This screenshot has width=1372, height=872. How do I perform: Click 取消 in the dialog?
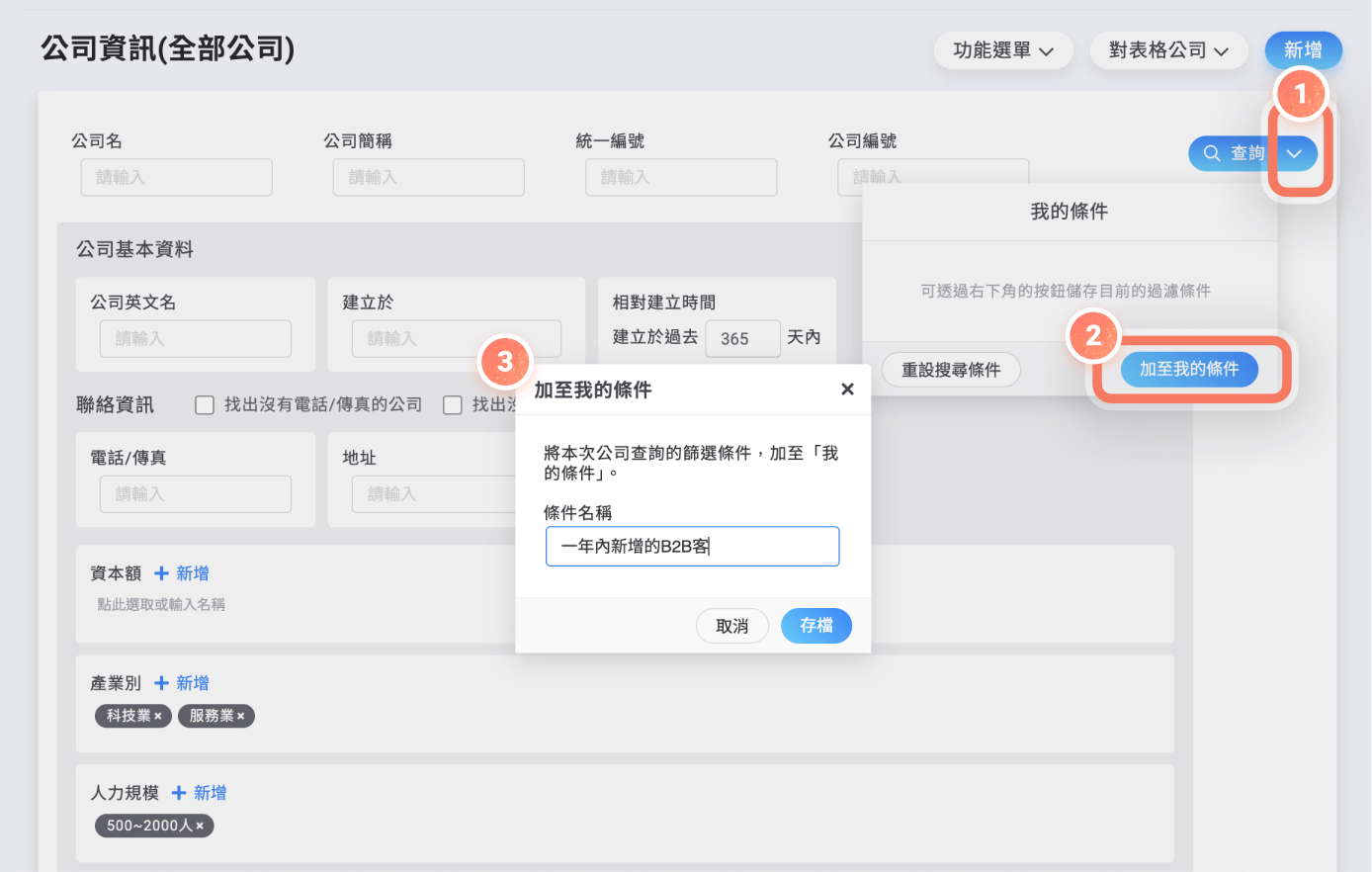732,626
